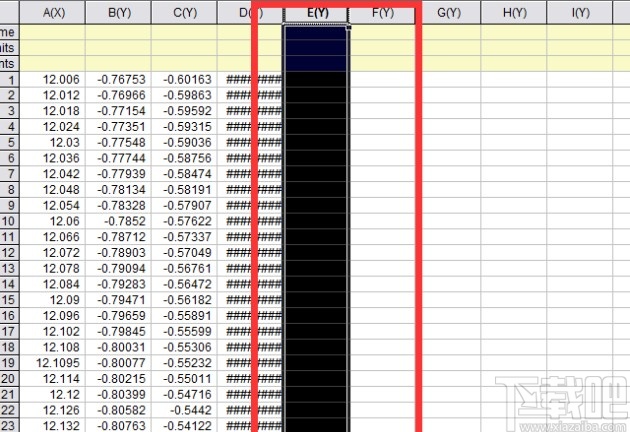
Task: Click cell with value -0.57337
Action: 184,237
